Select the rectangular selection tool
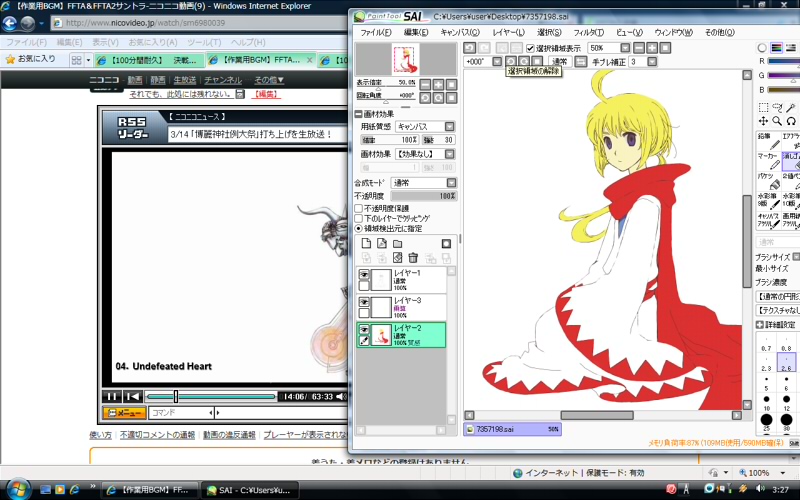The image size is (800, 500). point(763,107)
